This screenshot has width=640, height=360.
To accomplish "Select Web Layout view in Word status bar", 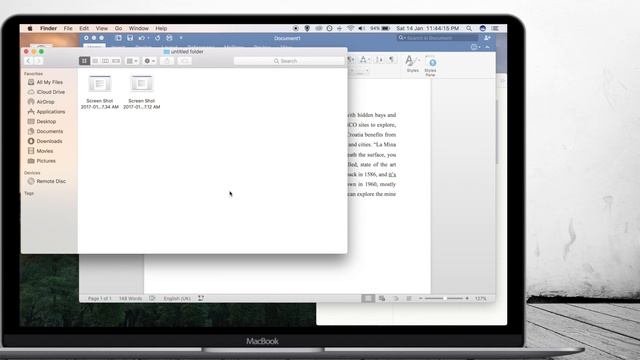I will 382,298.
